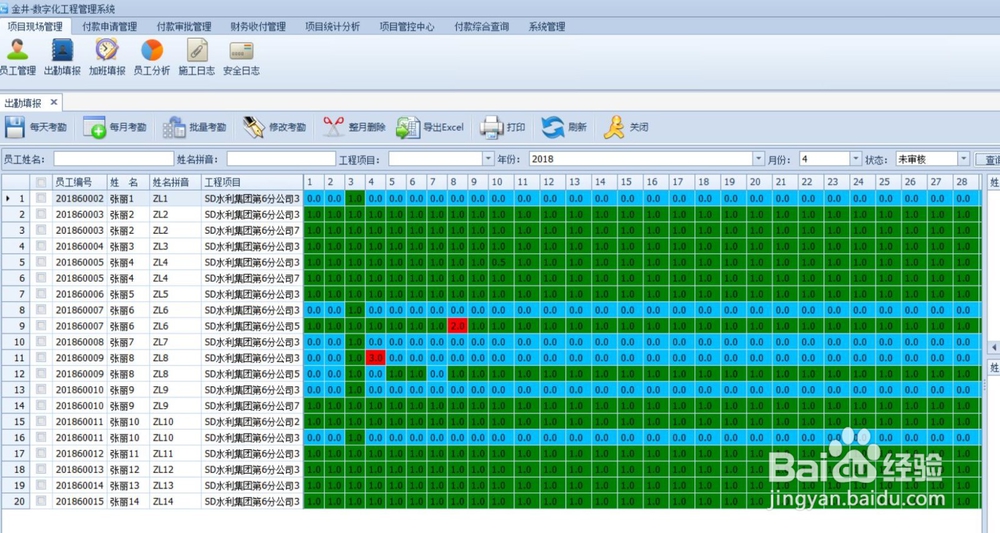Open 加班填报 overtime report icon
This screenshot has width=1000, height=533.
107,50
